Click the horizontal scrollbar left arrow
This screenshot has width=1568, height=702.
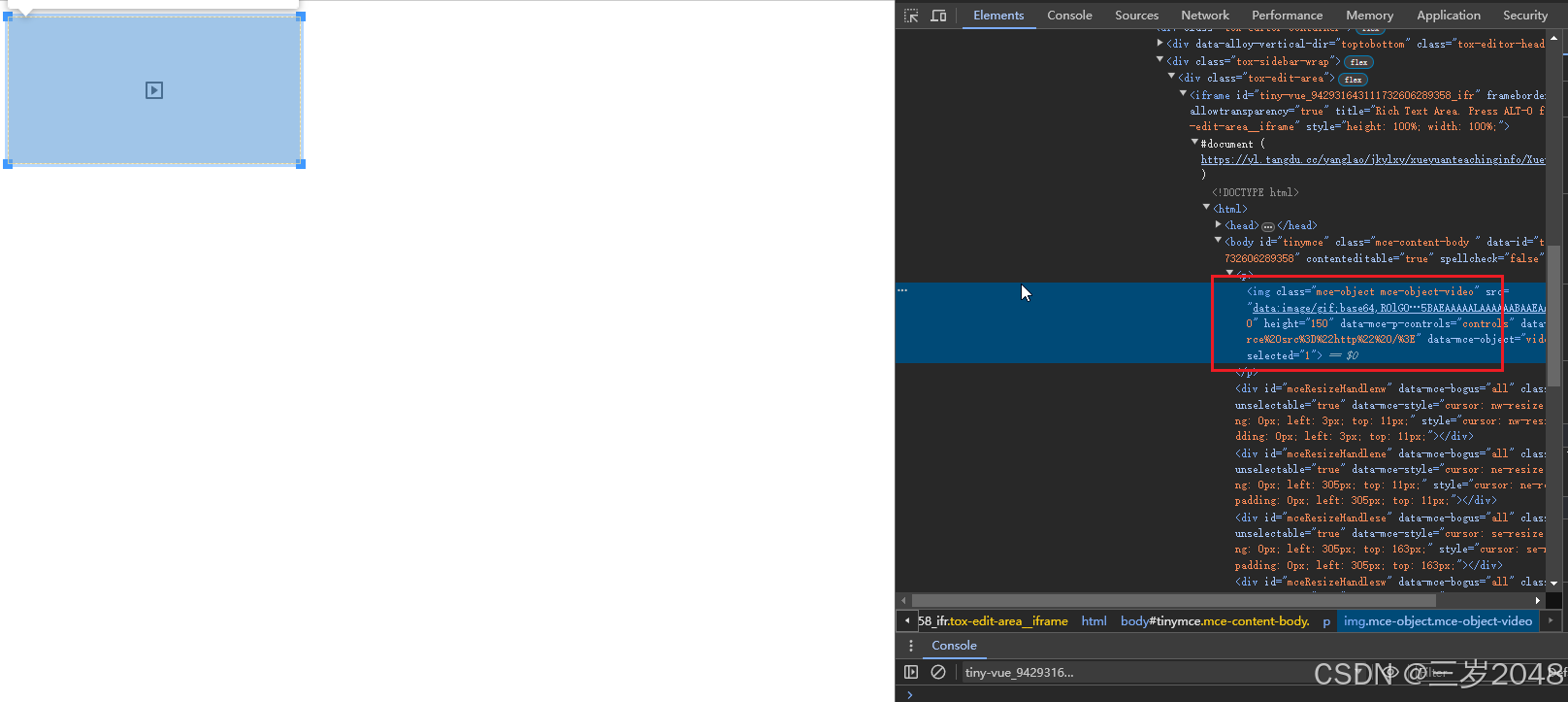point(903,601)
